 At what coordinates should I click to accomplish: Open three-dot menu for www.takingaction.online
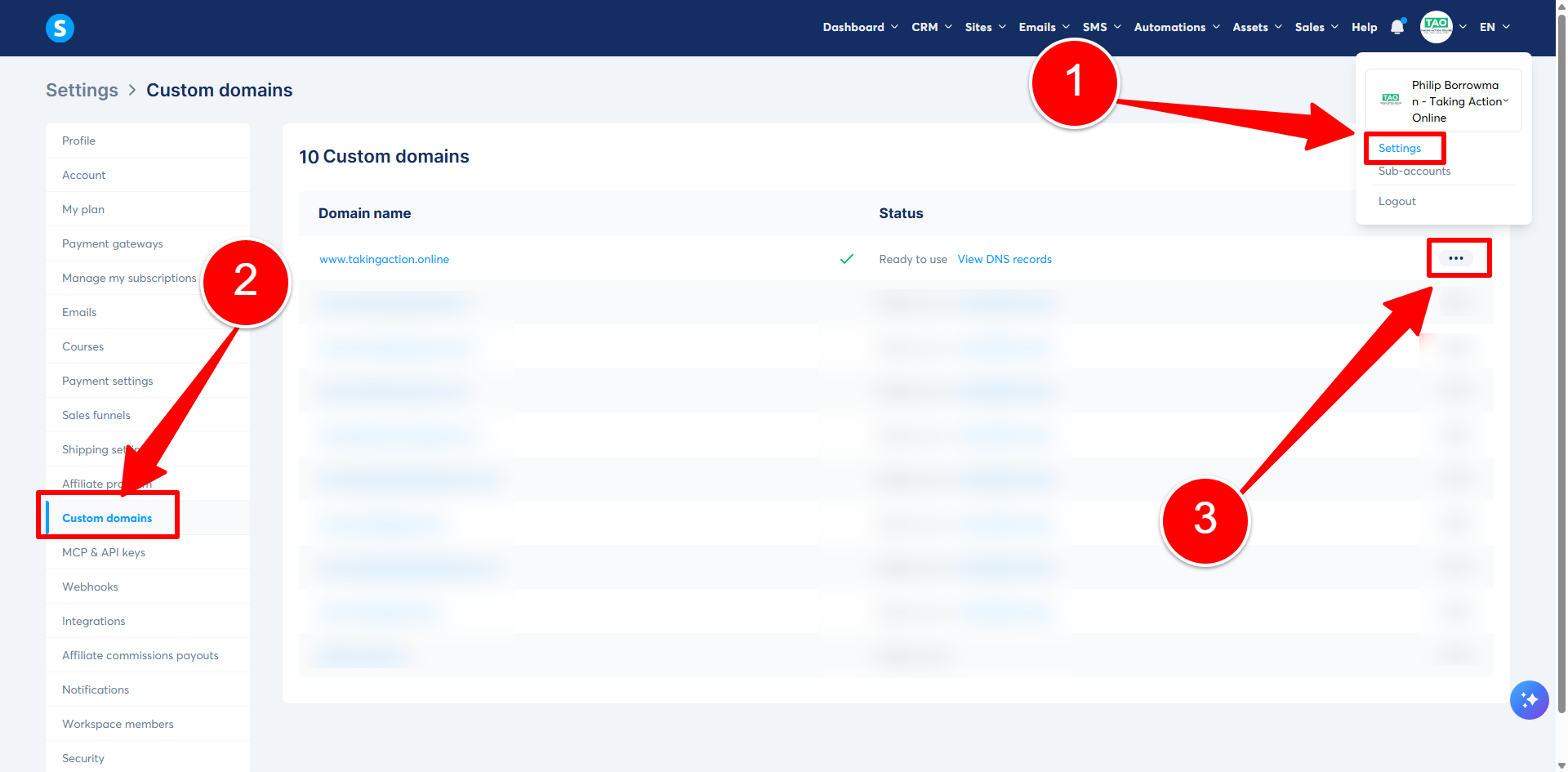pos(1456,258)
